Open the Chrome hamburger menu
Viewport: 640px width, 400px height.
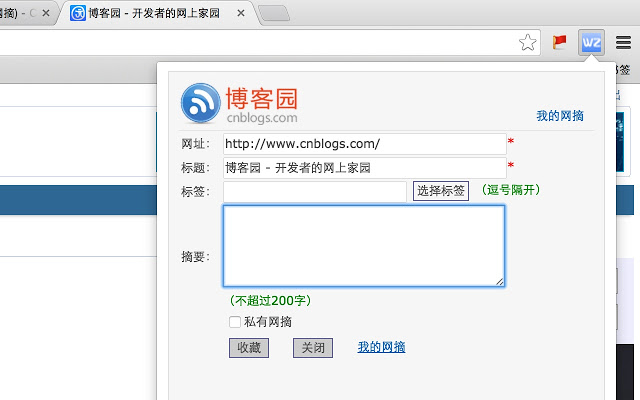coord(623,42)
